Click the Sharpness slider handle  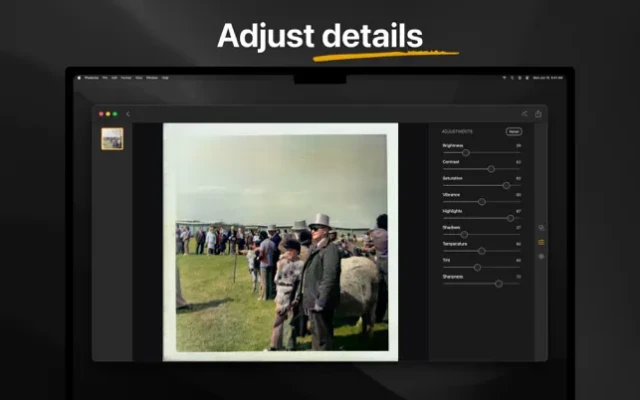[499, 283]
